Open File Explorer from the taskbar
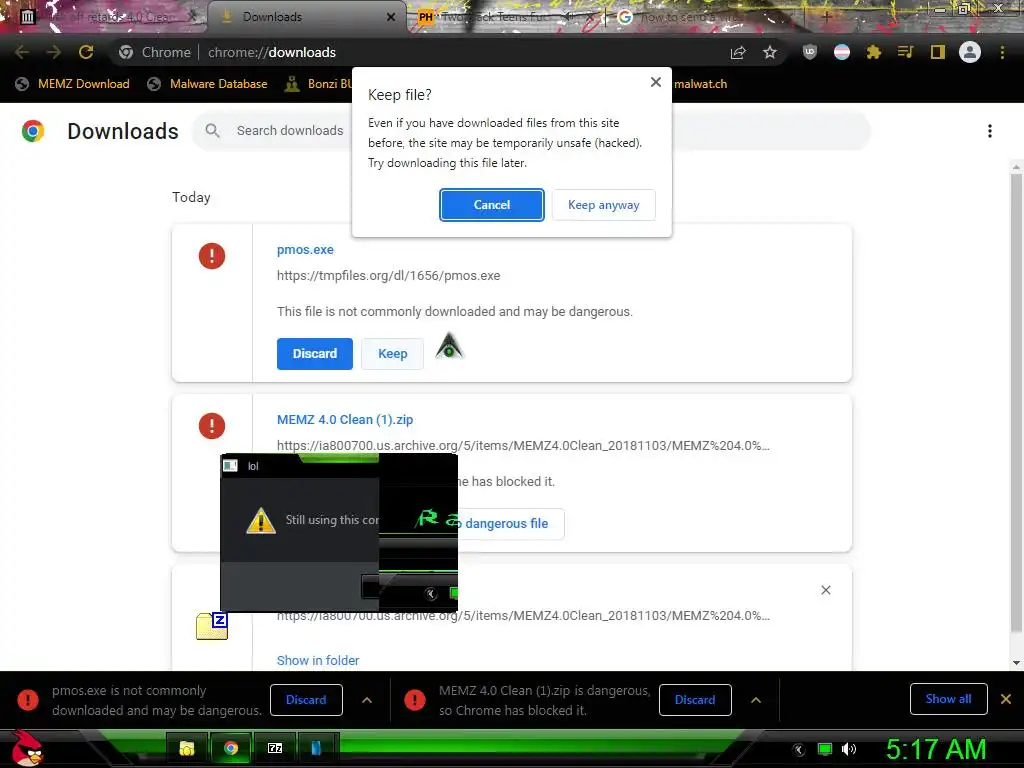Screen dimensions: 1024x768 [x=187, y=748]
